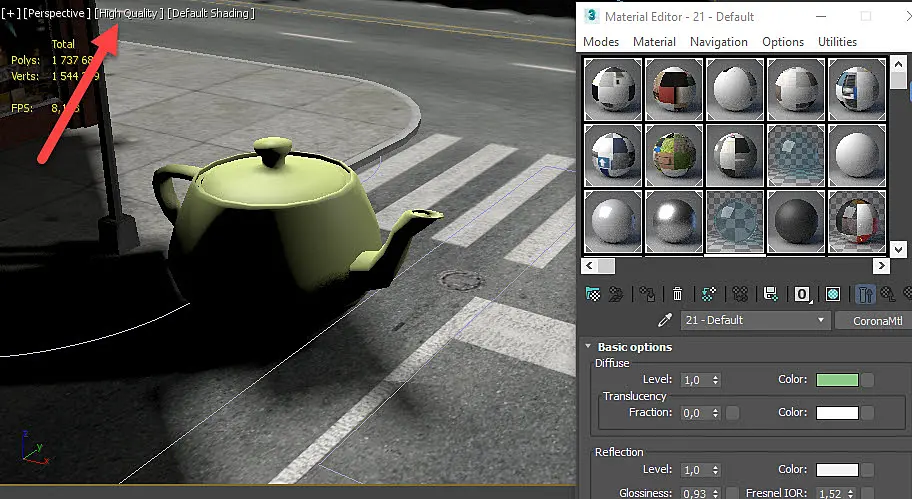Click the Put to Library icon
The height and width of the screenshot is (499, 912).
click(x=771, y=294)
